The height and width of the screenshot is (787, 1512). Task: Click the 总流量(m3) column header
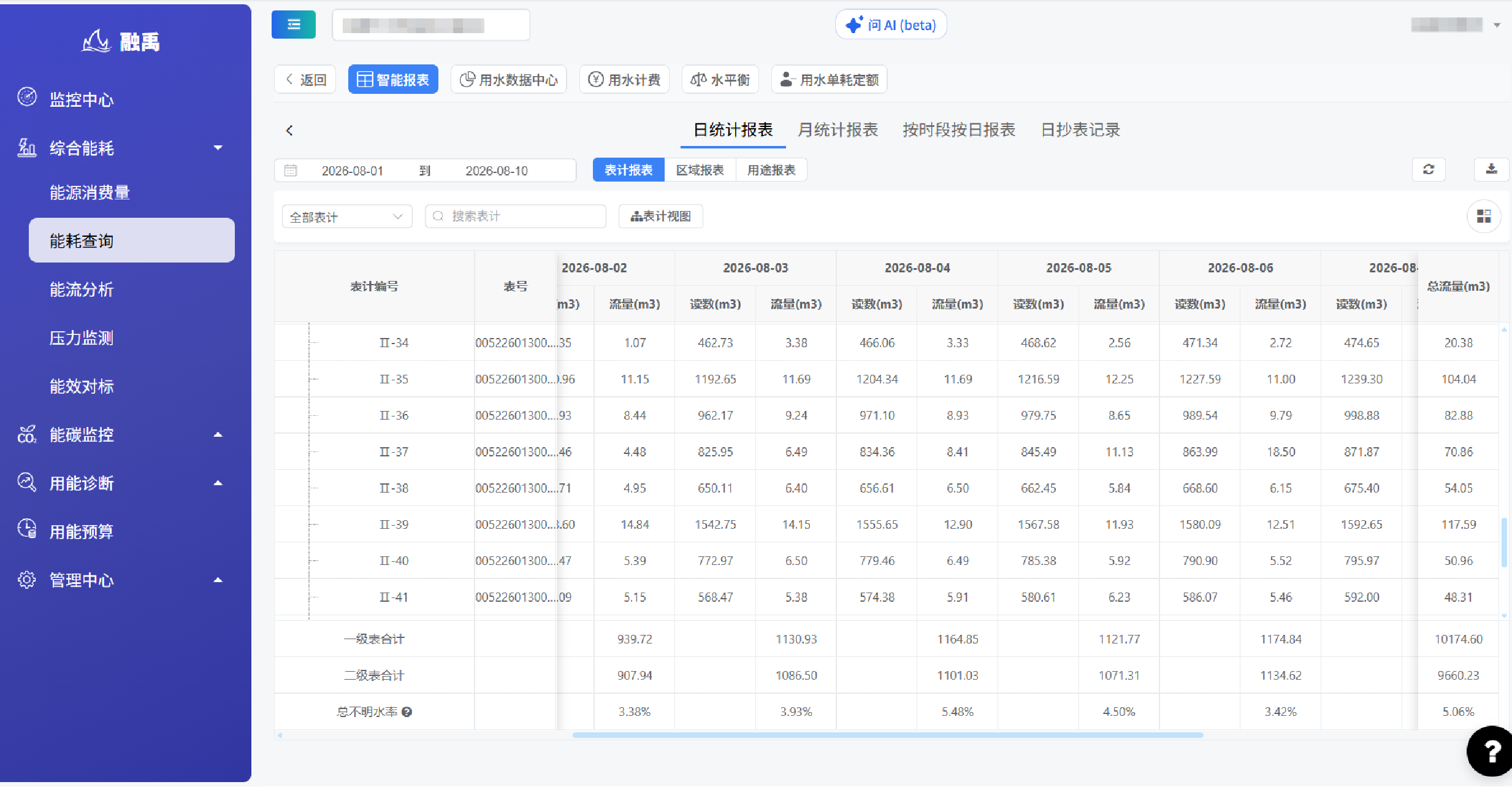pos(1458,286)
